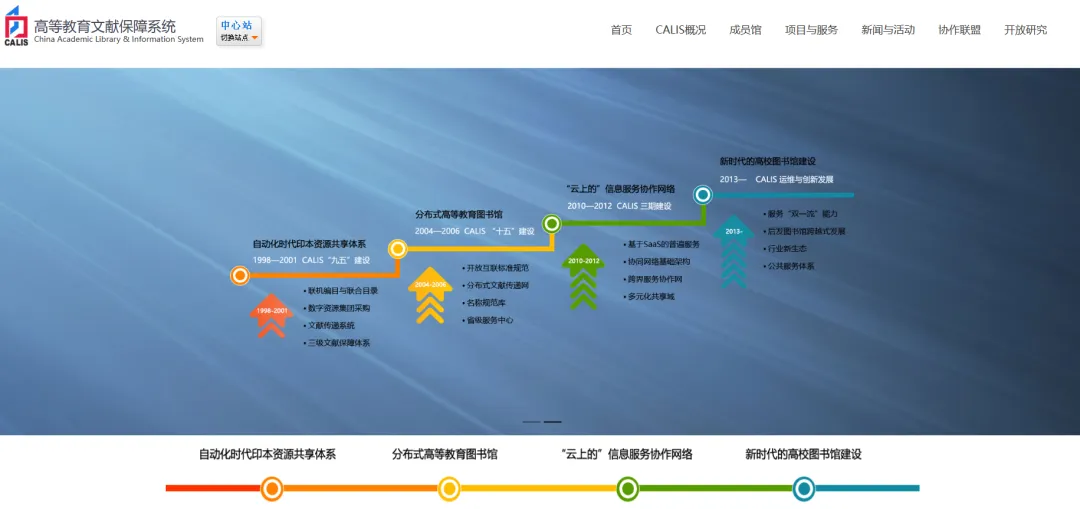The height and width of the screenshot is (509, 1080).
Task: Click the green ring node on banner
Action: click(x=552, y=223)
